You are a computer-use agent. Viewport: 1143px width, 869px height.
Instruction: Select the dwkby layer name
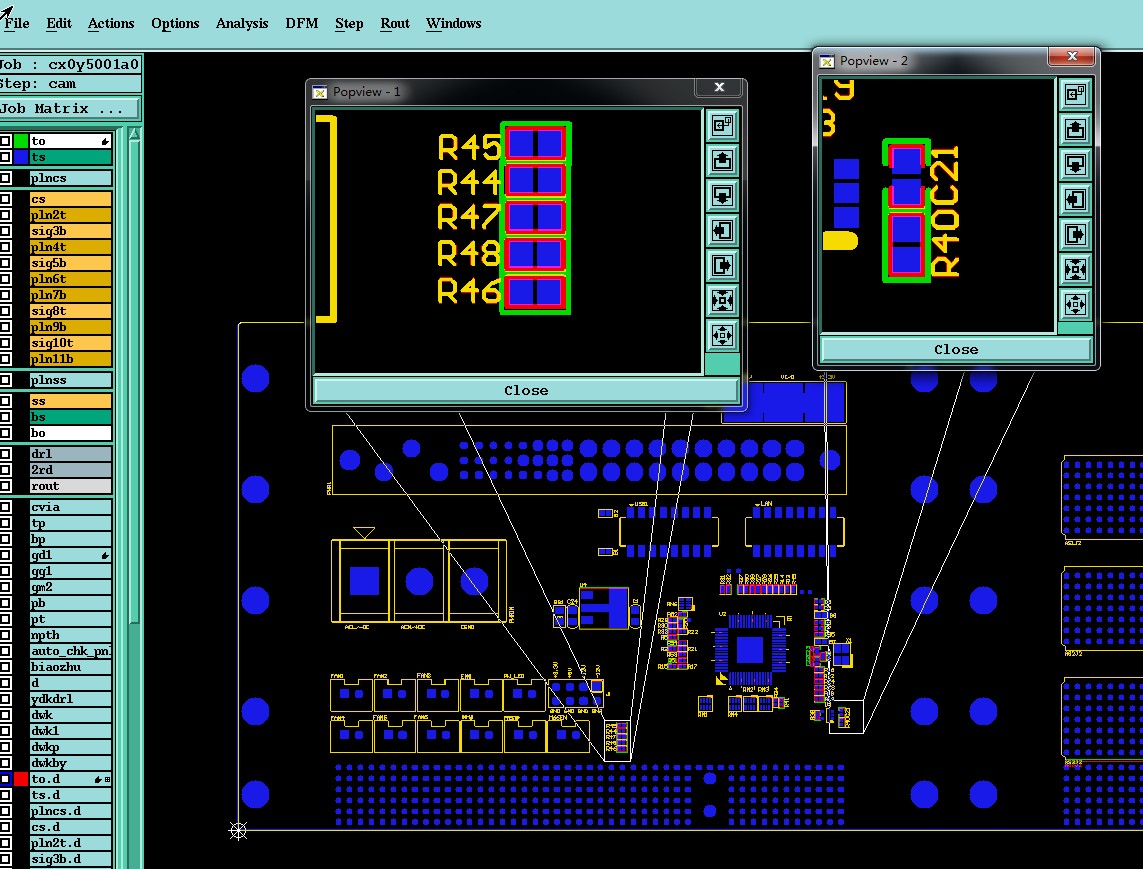pos(71,763)
